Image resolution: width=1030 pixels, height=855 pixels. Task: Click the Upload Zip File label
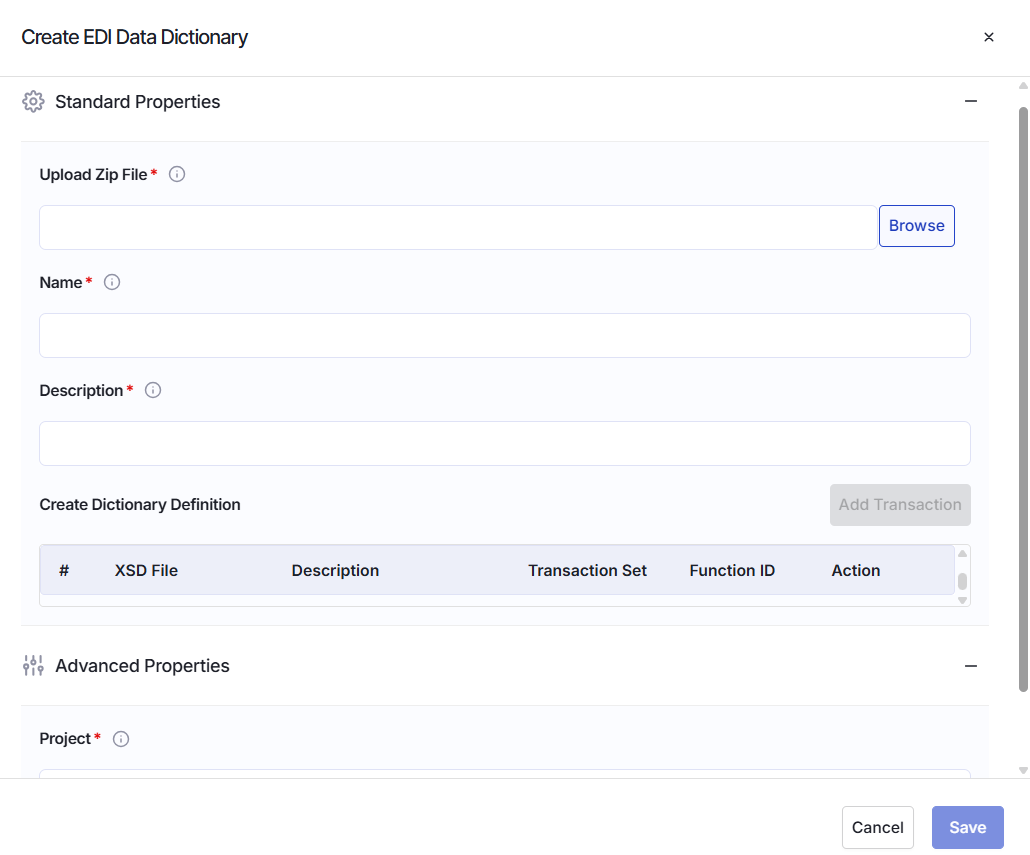(x=93, y=175)
